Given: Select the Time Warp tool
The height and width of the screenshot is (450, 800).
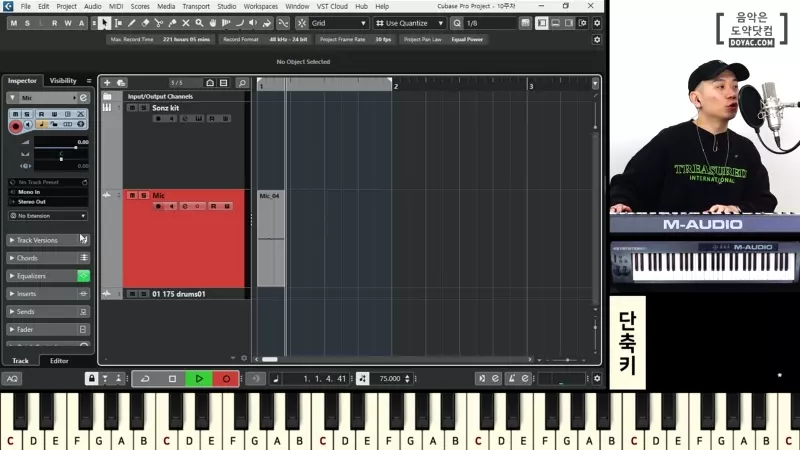Looking at the screenshot, I should pyautogui.click(x=227, y=23).
